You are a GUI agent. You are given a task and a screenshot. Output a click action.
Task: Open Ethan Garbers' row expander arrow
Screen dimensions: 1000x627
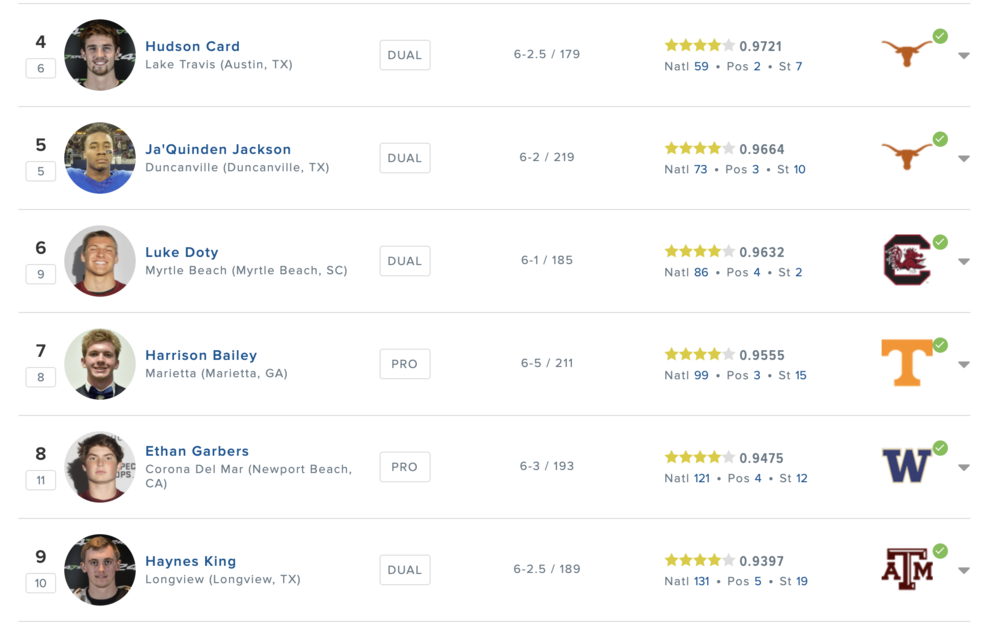tap(964, 468)
